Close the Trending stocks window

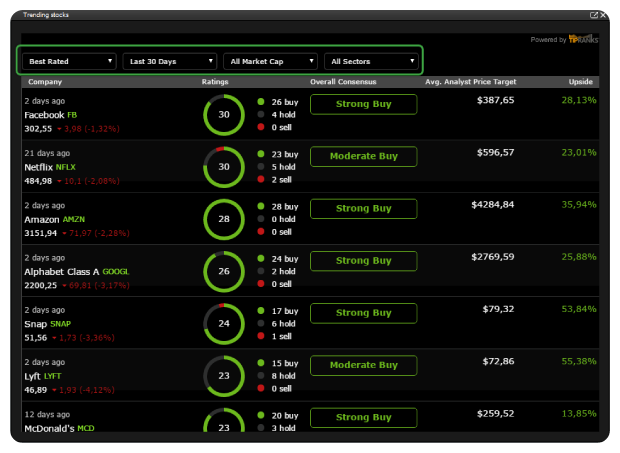603,15
